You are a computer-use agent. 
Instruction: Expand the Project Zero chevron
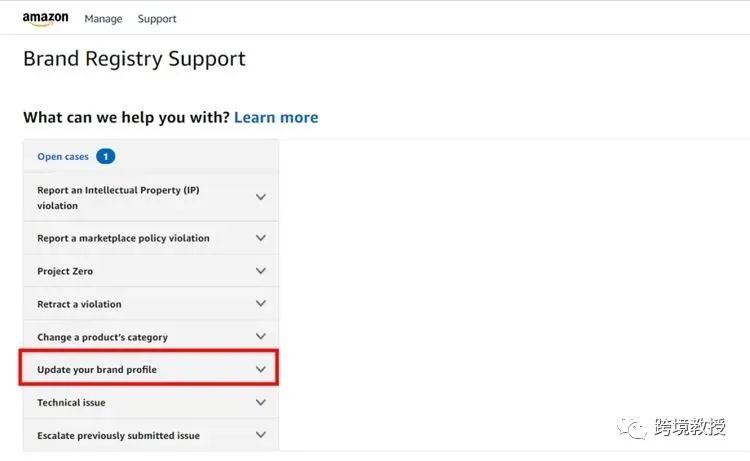pyautogui.click(x=261, y=271)
